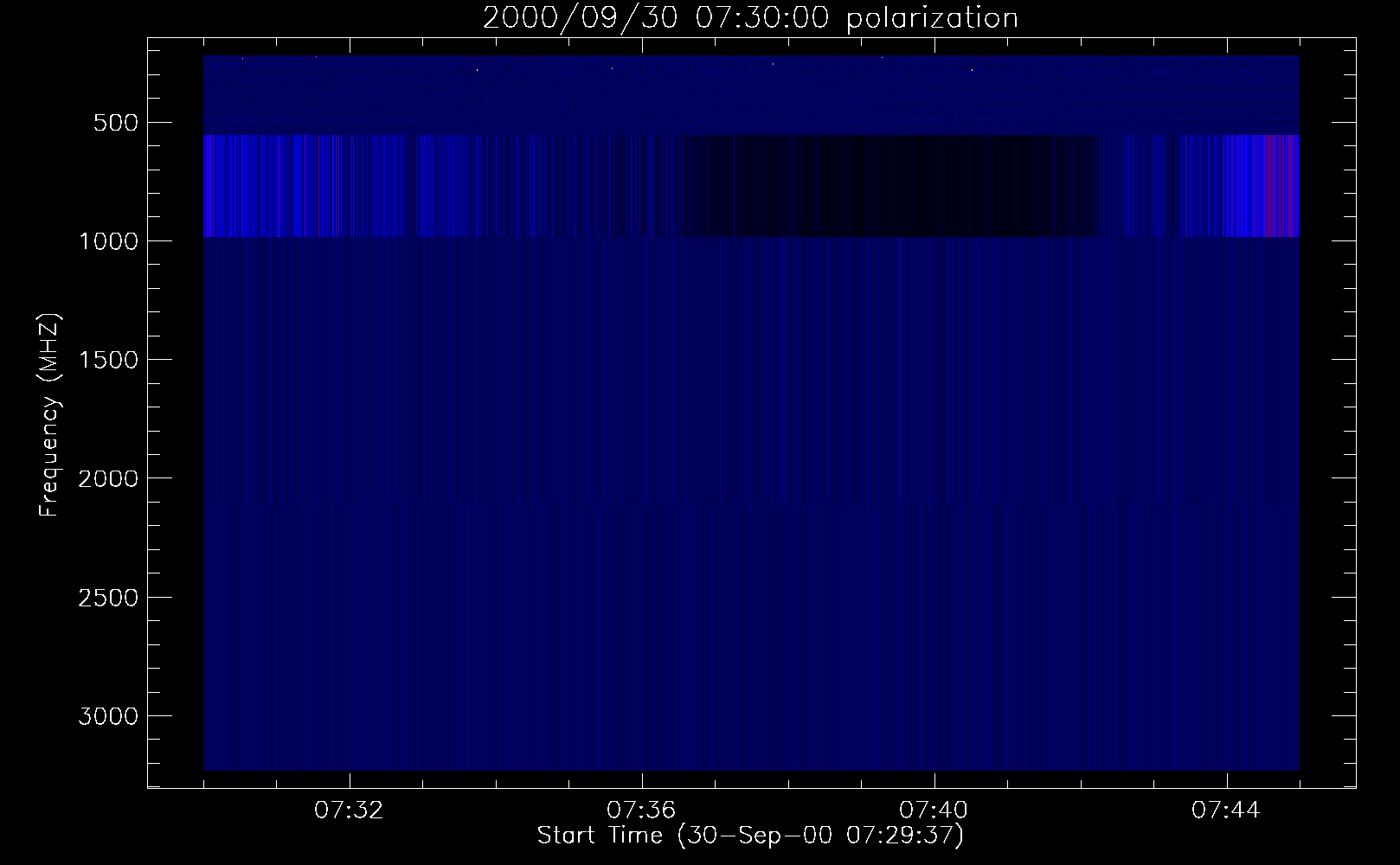1400x865 pixels.
Task: Click the 07:40 time axis label
Action: (934, 811)
